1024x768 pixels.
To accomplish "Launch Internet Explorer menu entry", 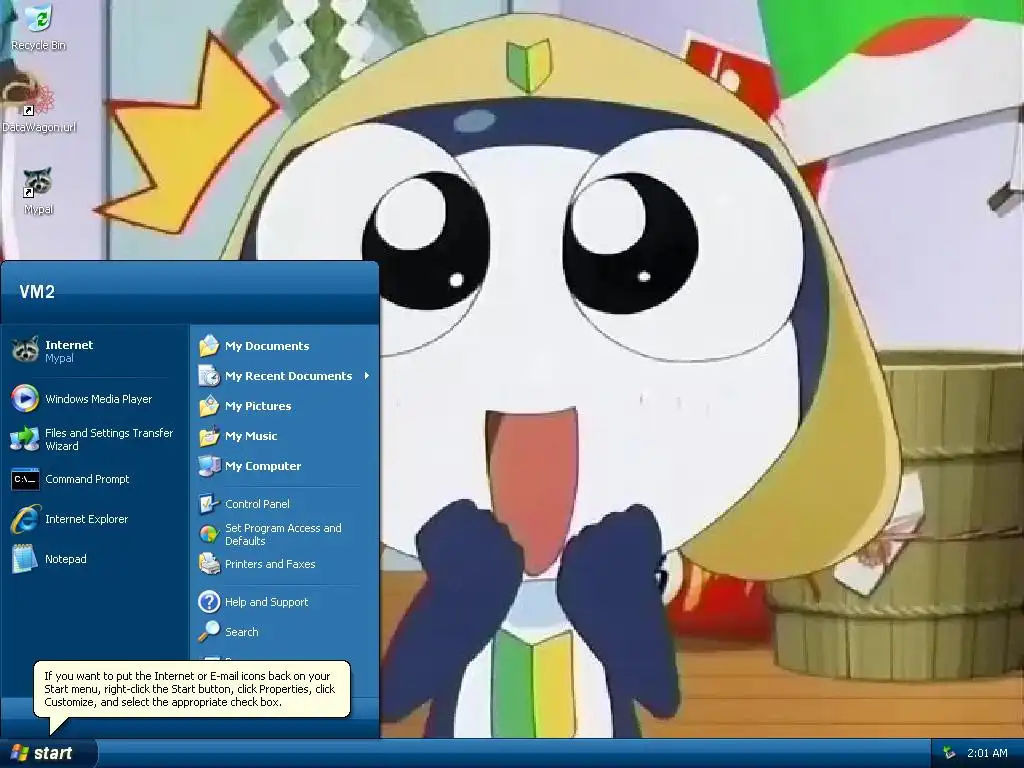I will coord(95,519).
